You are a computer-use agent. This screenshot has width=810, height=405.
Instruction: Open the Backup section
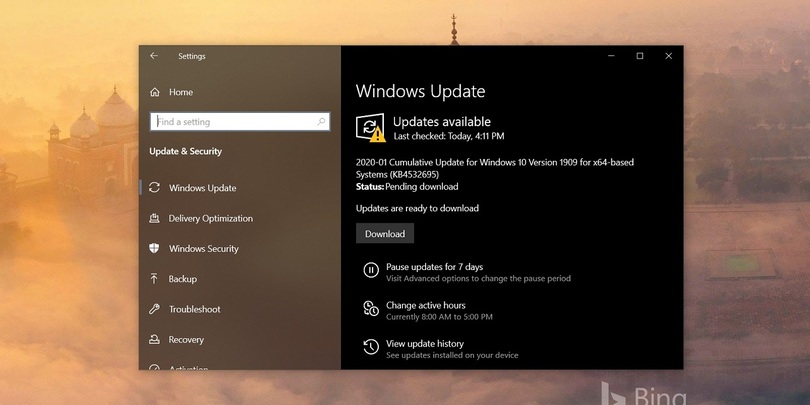[x=182, y=279]
